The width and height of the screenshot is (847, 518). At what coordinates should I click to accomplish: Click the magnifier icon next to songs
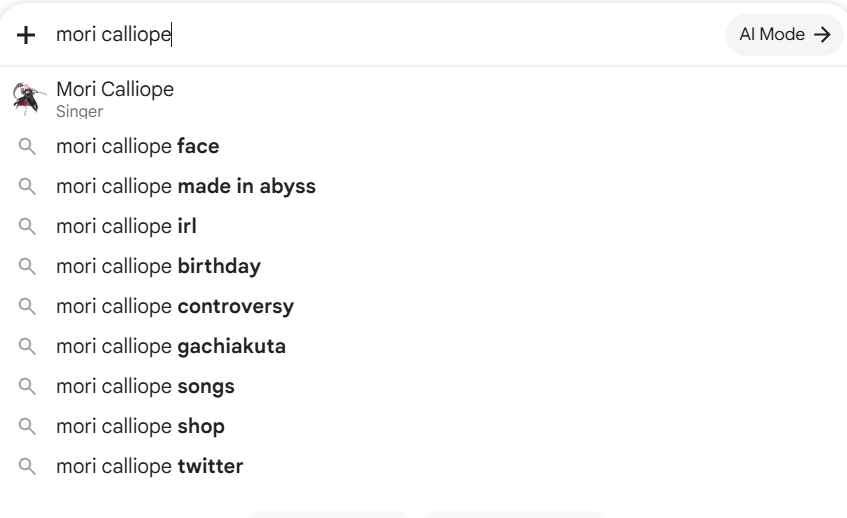[27, 386]
